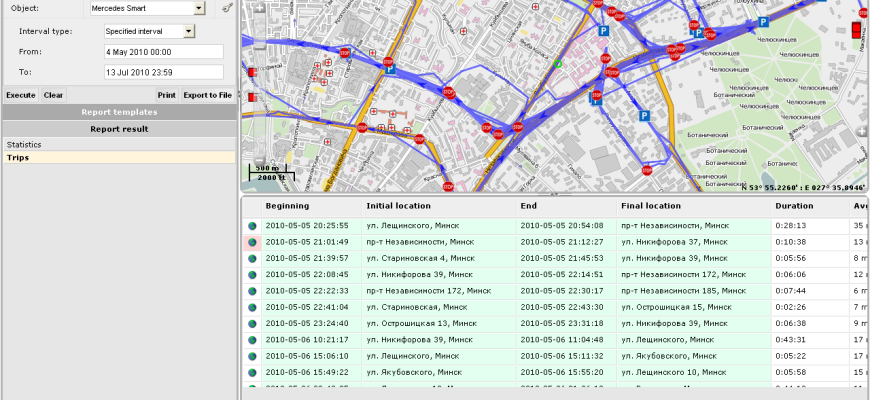Expand the Report templates section

point(118,112)
